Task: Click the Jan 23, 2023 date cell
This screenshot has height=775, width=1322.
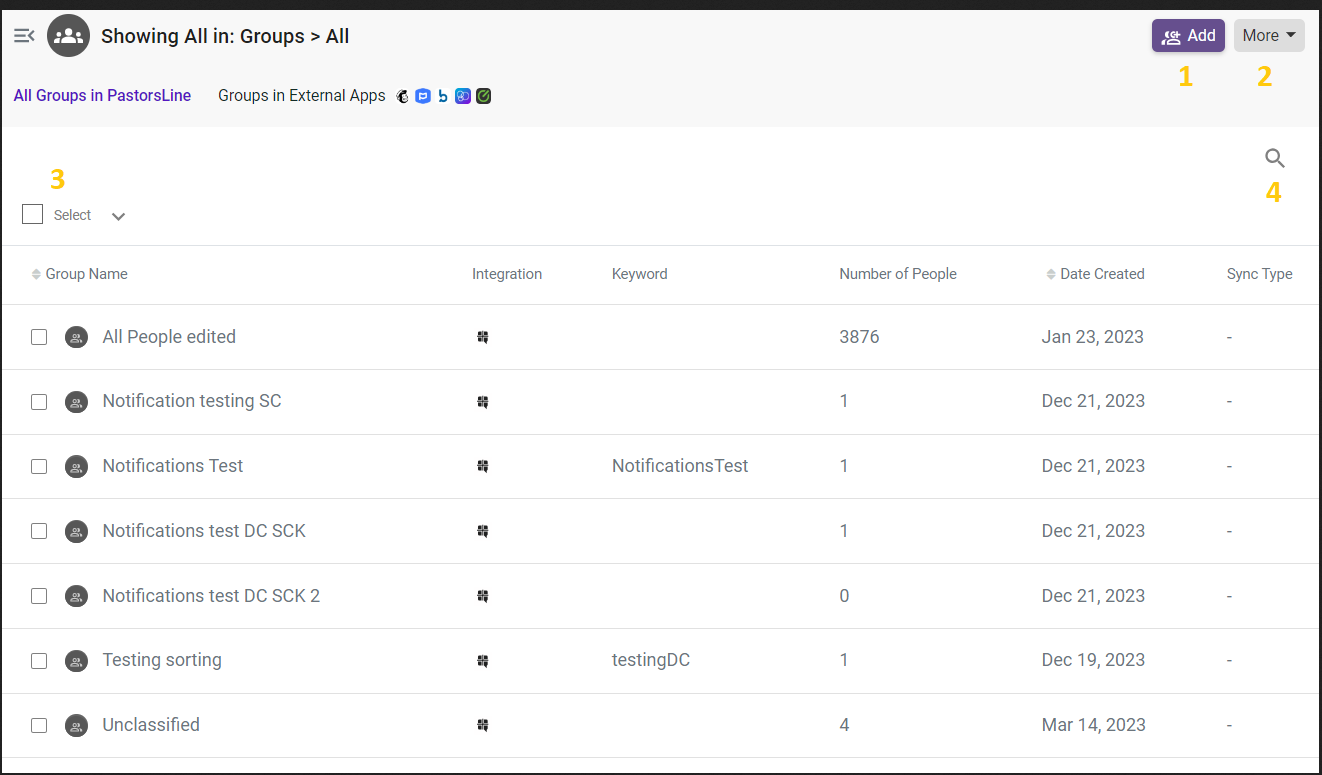Action: [x=1093, y=337]
